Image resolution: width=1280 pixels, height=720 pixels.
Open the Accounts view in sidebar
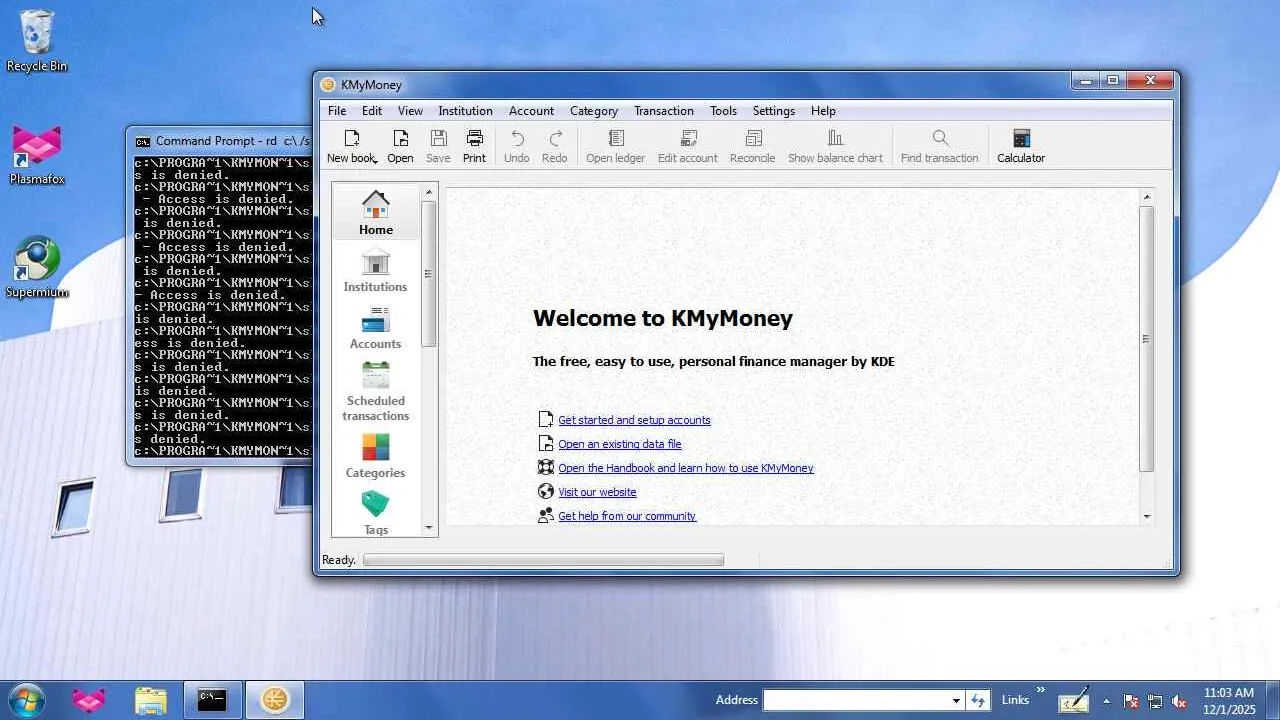click(376, 327)
